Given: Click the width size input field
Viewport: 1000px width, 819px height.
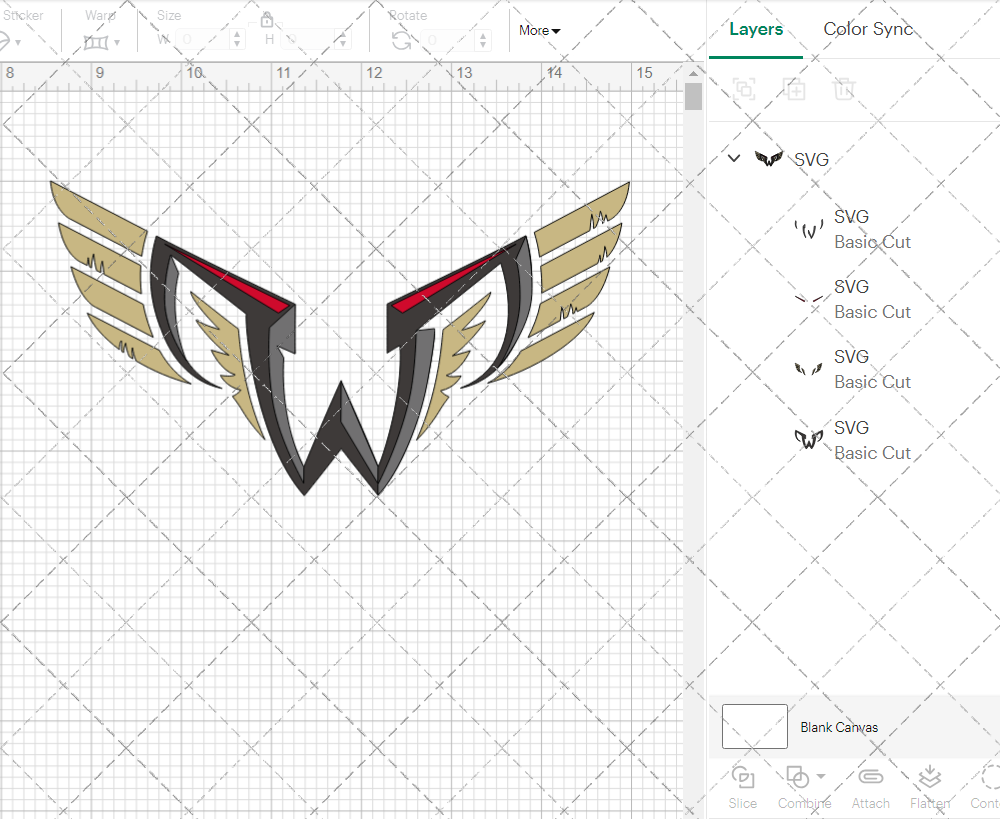Looking at the screenshot, I should (202, 40).
